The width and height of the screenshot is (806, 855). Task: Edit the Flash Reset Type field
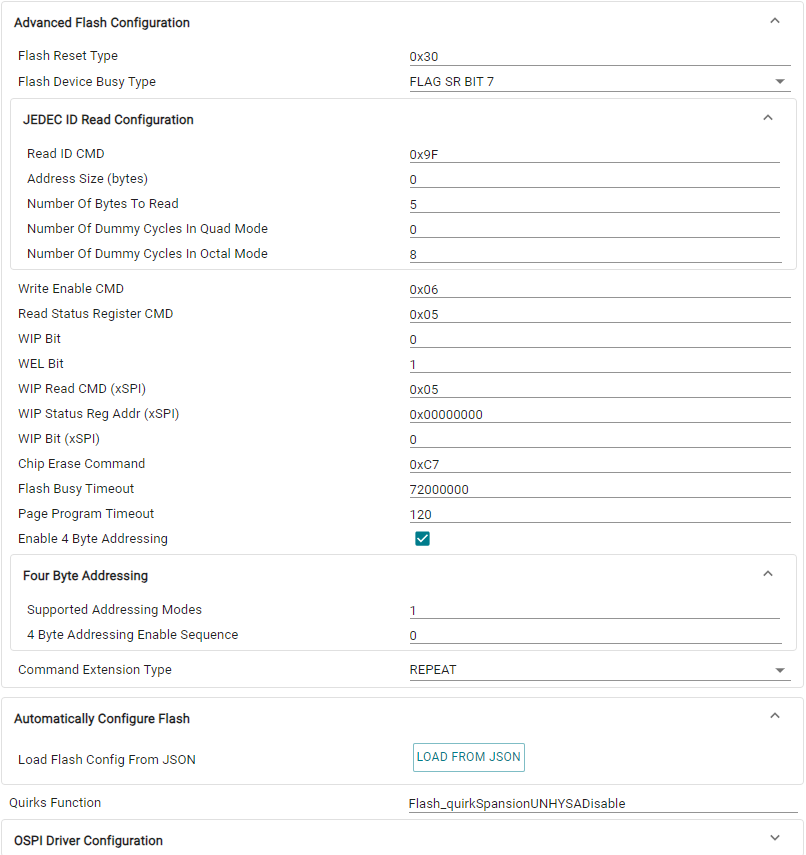[600, 57]
